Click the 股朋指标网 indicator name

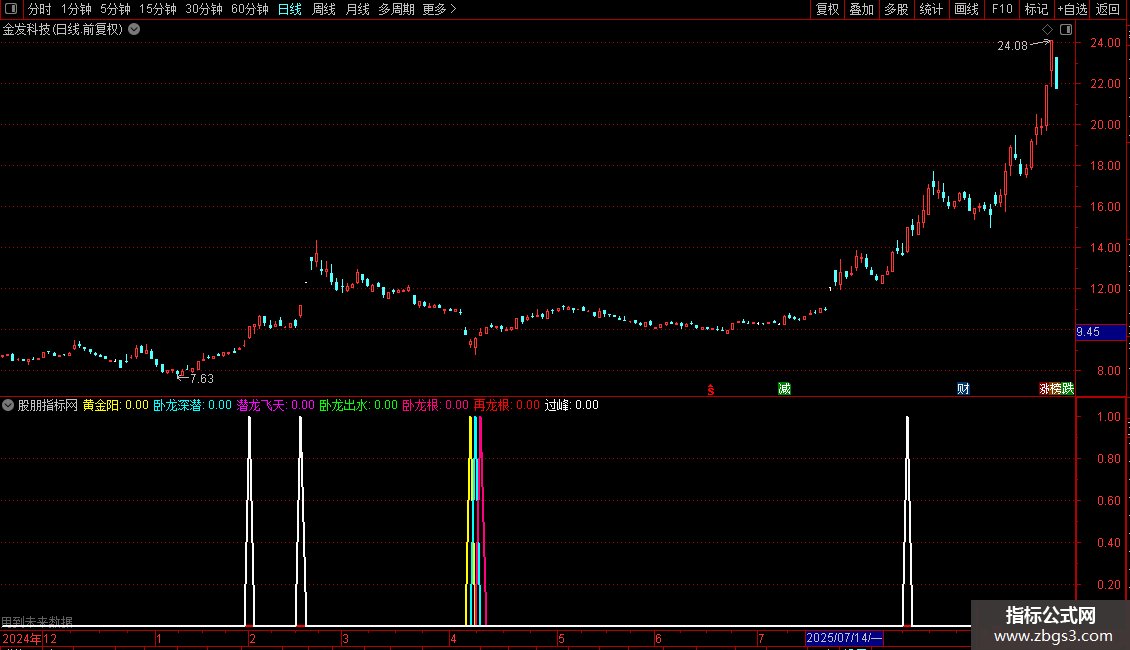pyautogui.click(x=48, y=405)
